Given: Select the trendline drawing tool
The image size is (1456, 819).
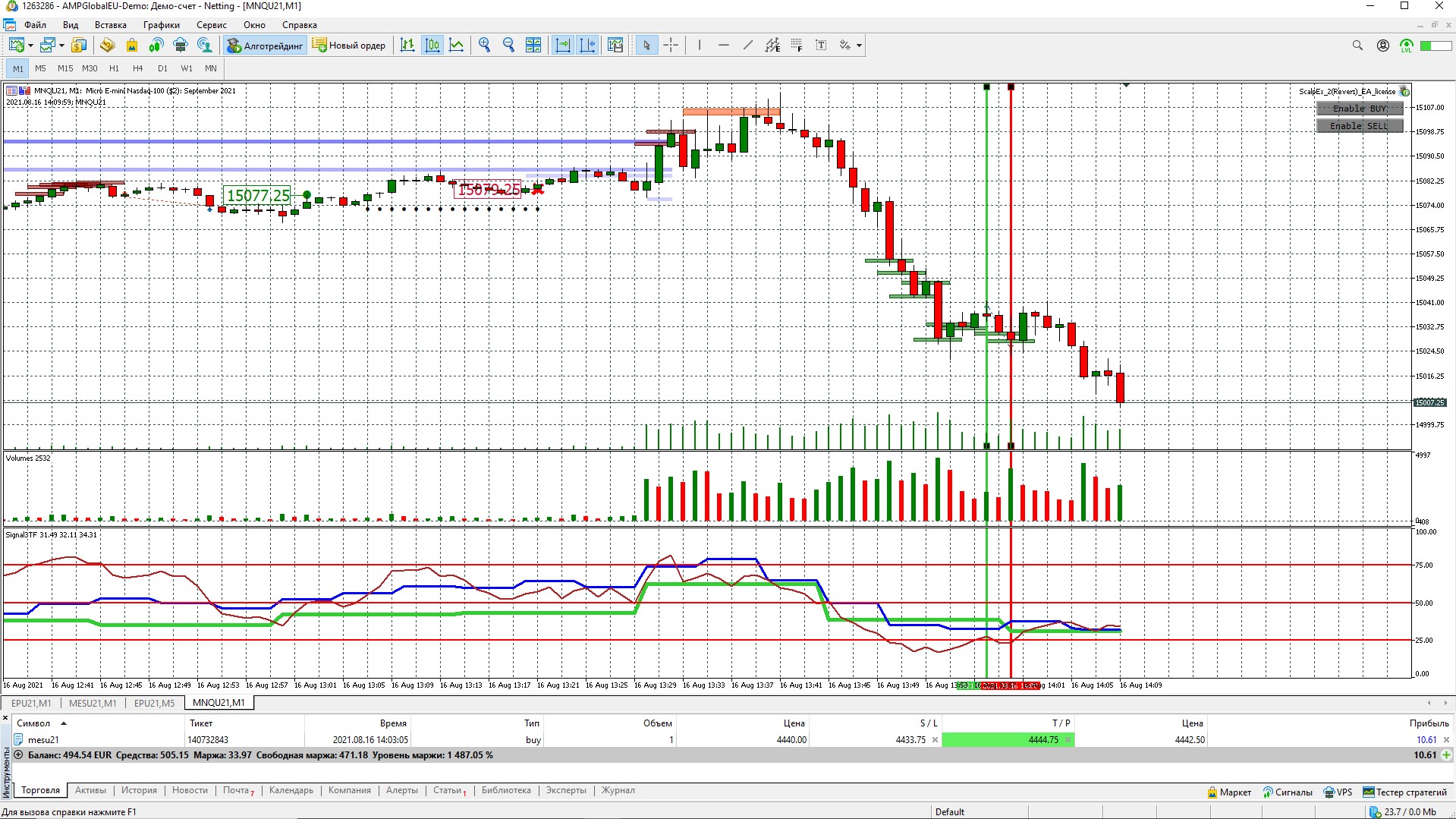Looking at the screenshot, I should pos(748,46).
